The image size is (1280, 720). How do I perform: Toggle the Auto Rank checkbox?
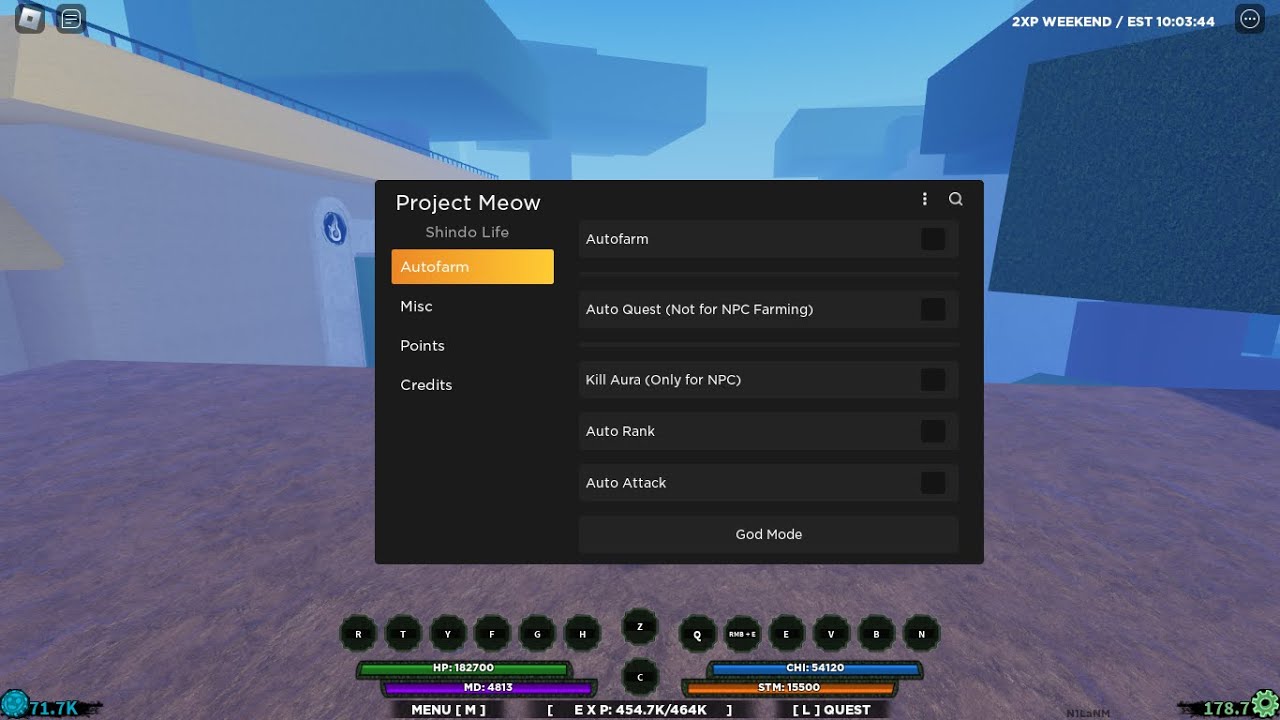tap(933, 431)
